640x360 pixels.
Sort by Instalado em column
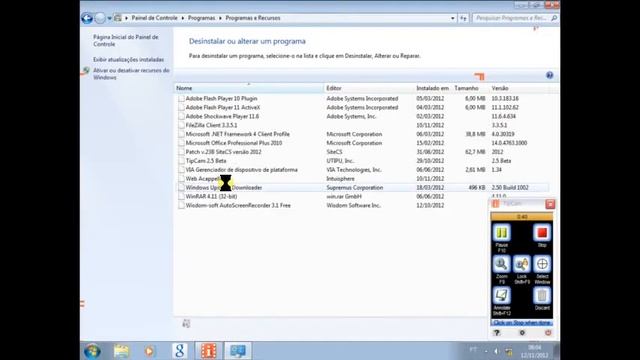coord(433,88)
